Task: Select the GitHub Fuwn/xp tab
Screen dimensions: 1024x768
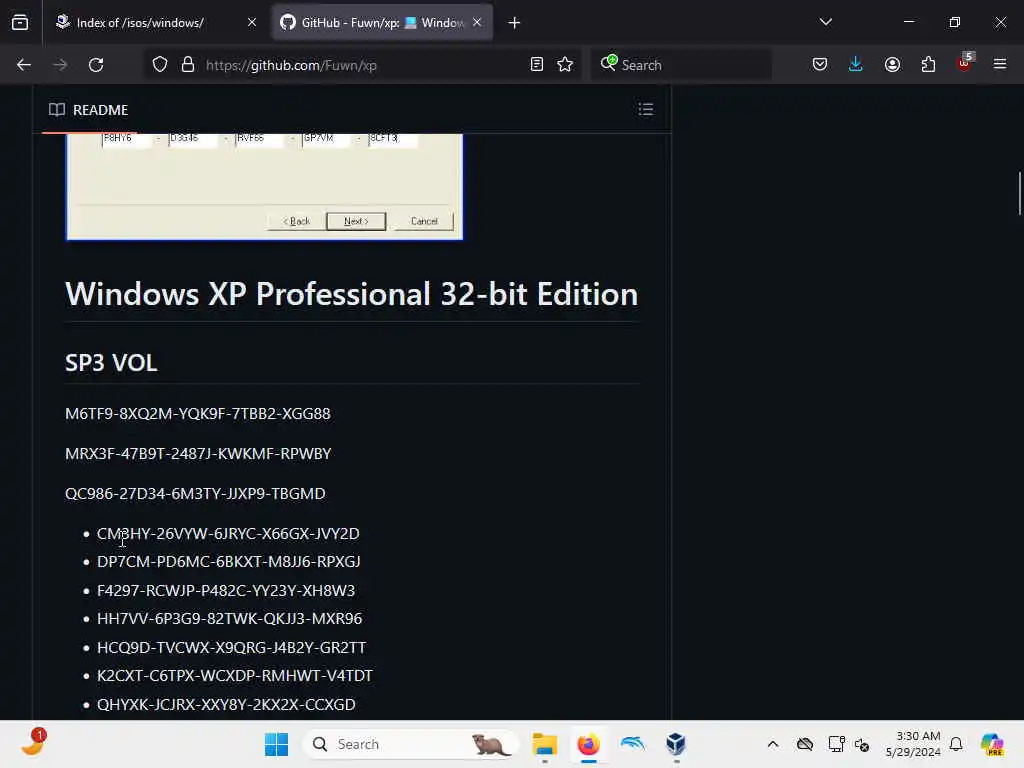Action: [x=381, y=23]
